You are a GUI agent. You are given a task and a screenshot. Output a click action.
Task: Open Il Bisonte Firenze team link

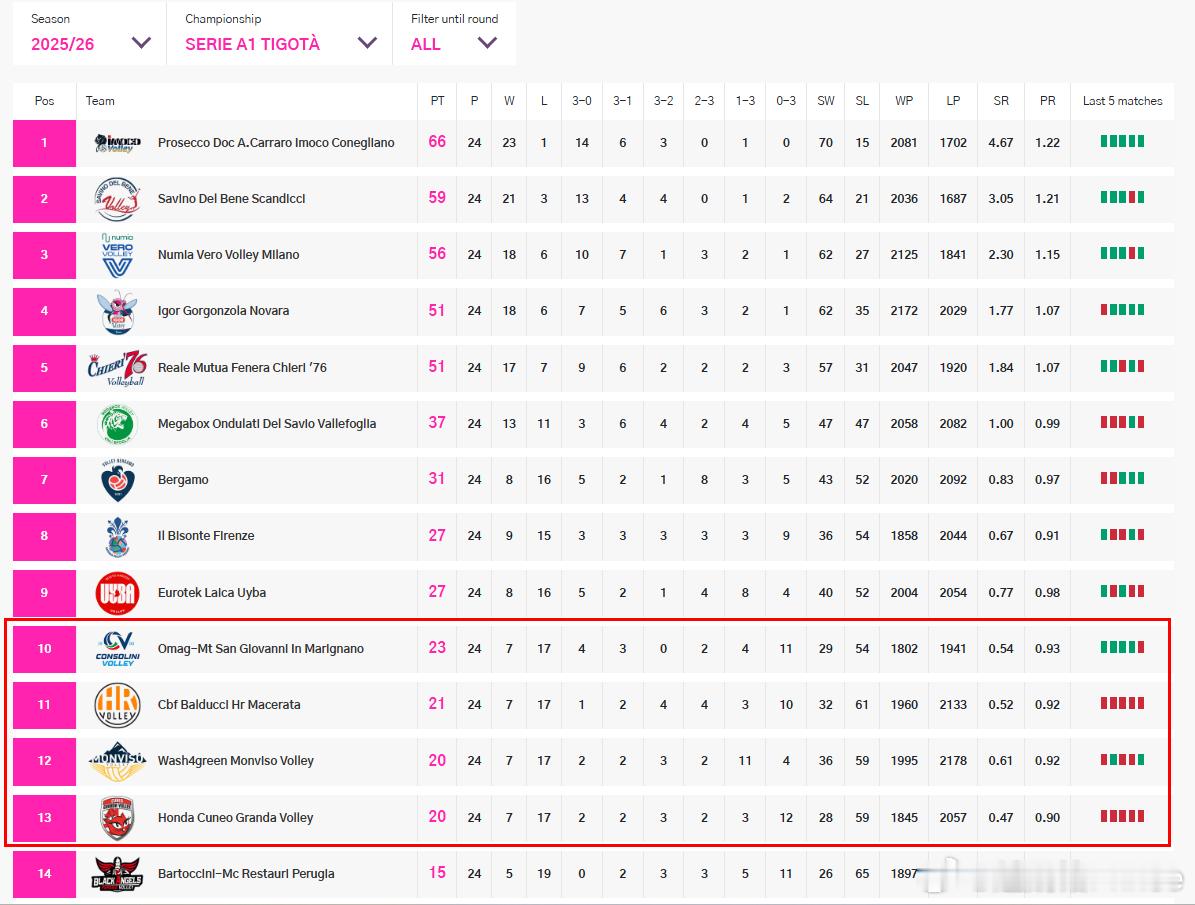pyautogui.click(x=206, y=536)
